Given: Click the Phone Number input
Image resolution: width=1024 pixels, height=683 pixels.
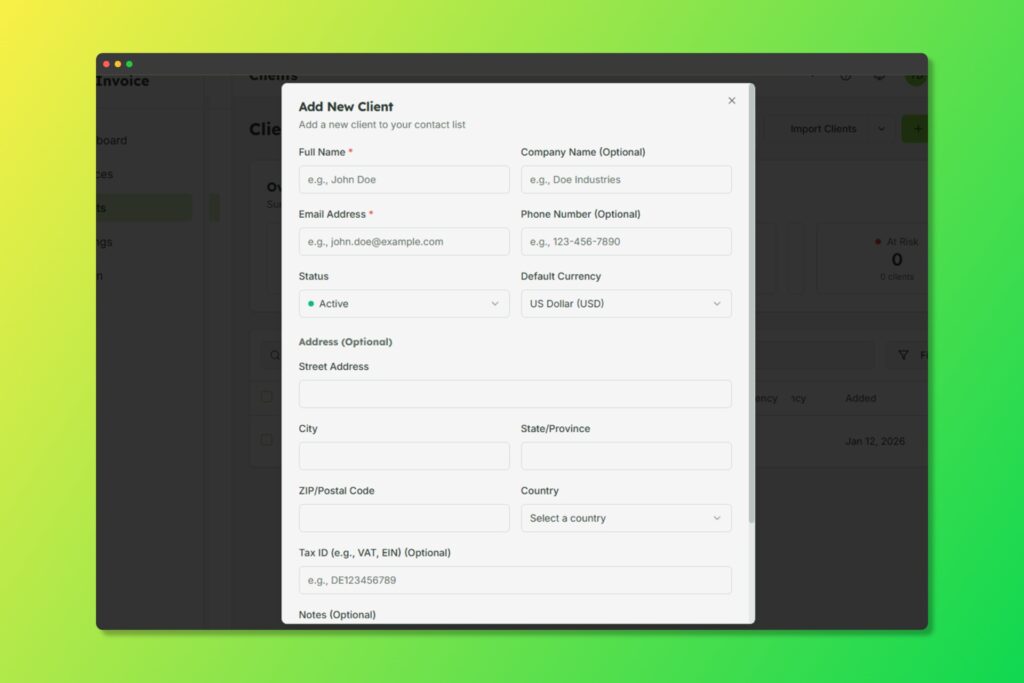Looking at the screenshot, I should [626, 242].
